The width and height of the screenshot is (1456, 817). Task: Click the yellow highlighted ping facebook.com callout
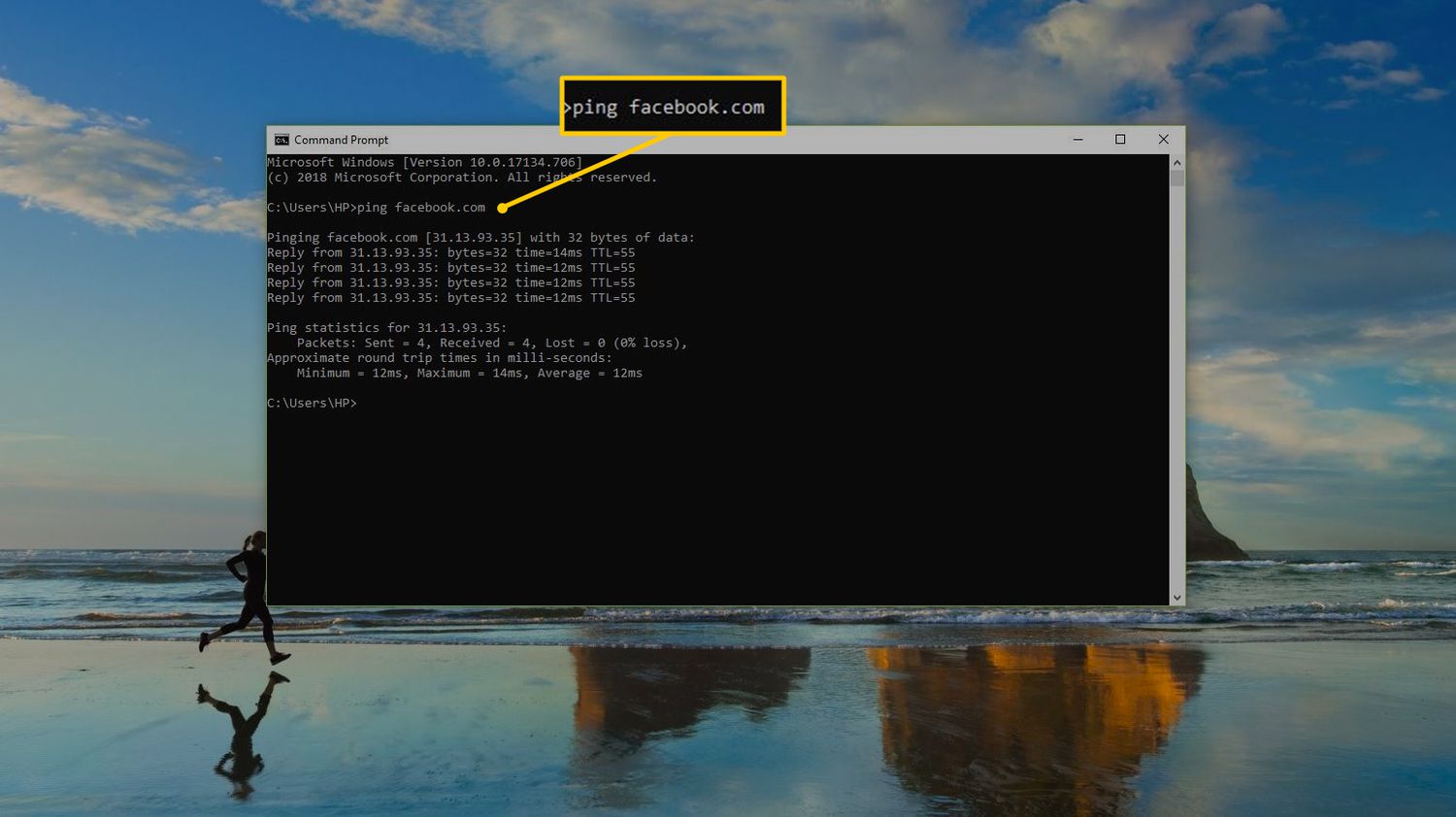672,107
